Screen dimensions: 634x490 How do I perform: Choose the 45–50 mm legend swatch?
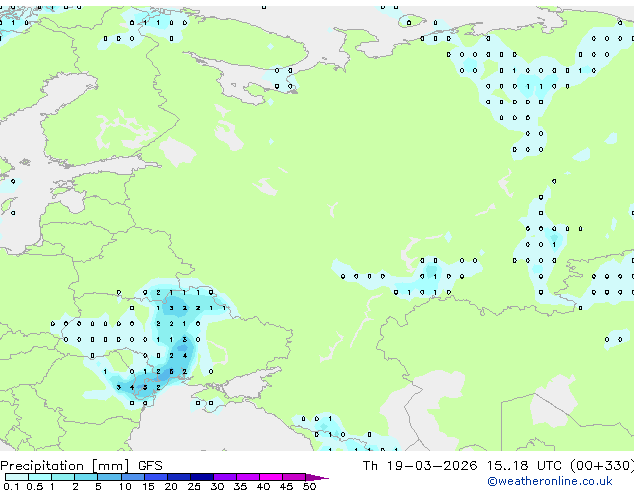[294, 477]
